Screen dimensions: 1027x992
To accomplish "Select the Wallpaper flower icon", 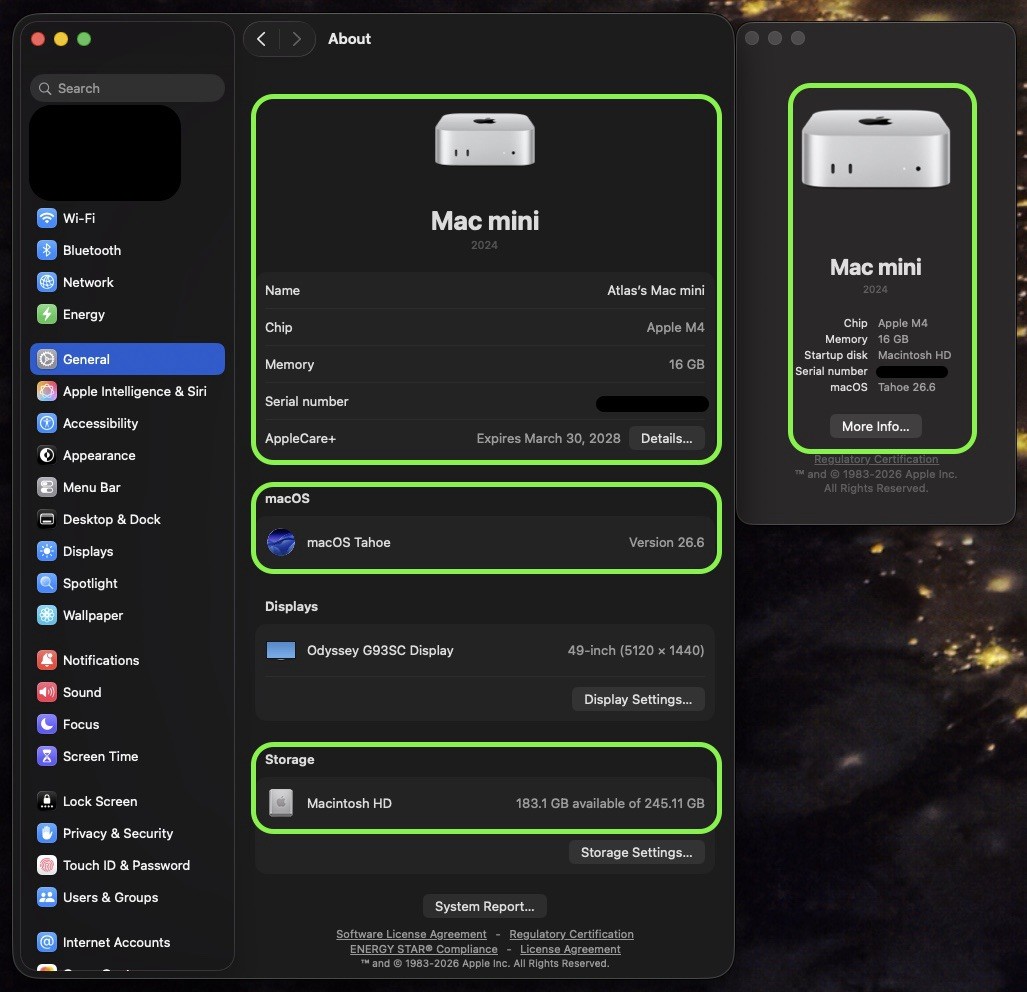I will click(x=47, y=615).
